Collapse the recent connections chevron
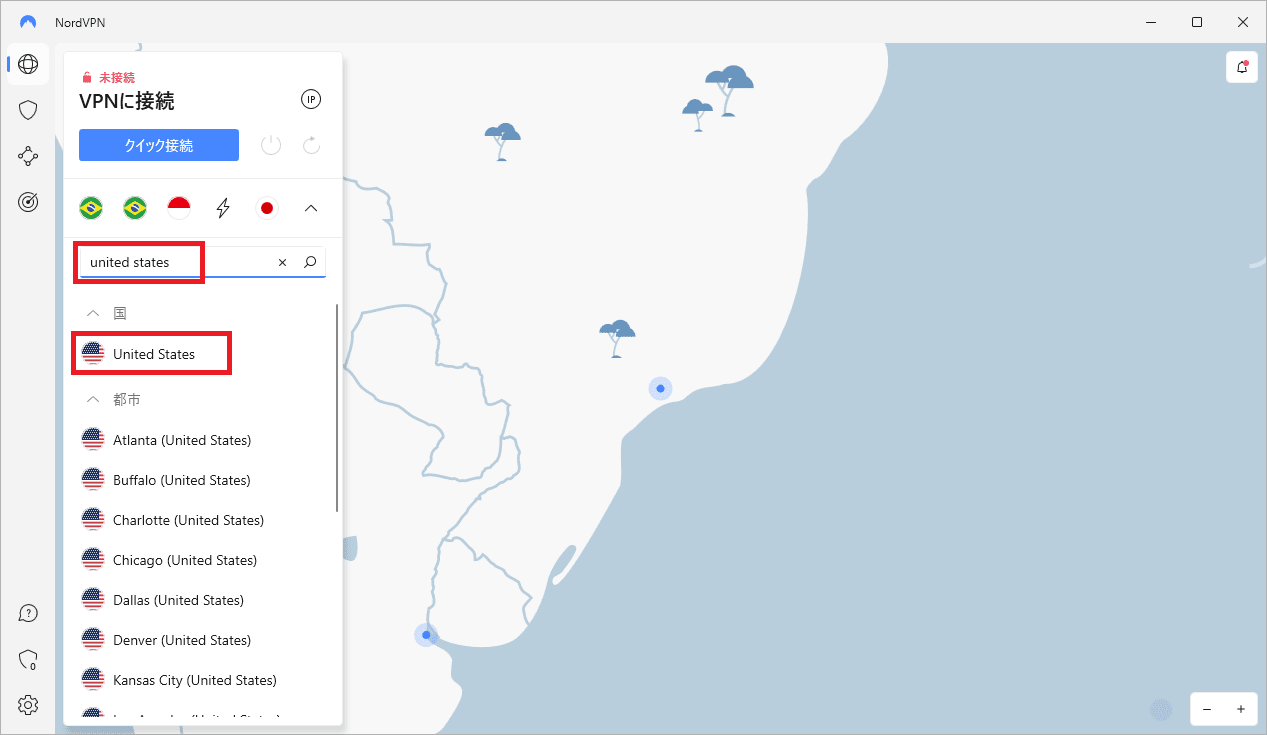The height and width of the screenshot is (735, 1267). [311, 208]
